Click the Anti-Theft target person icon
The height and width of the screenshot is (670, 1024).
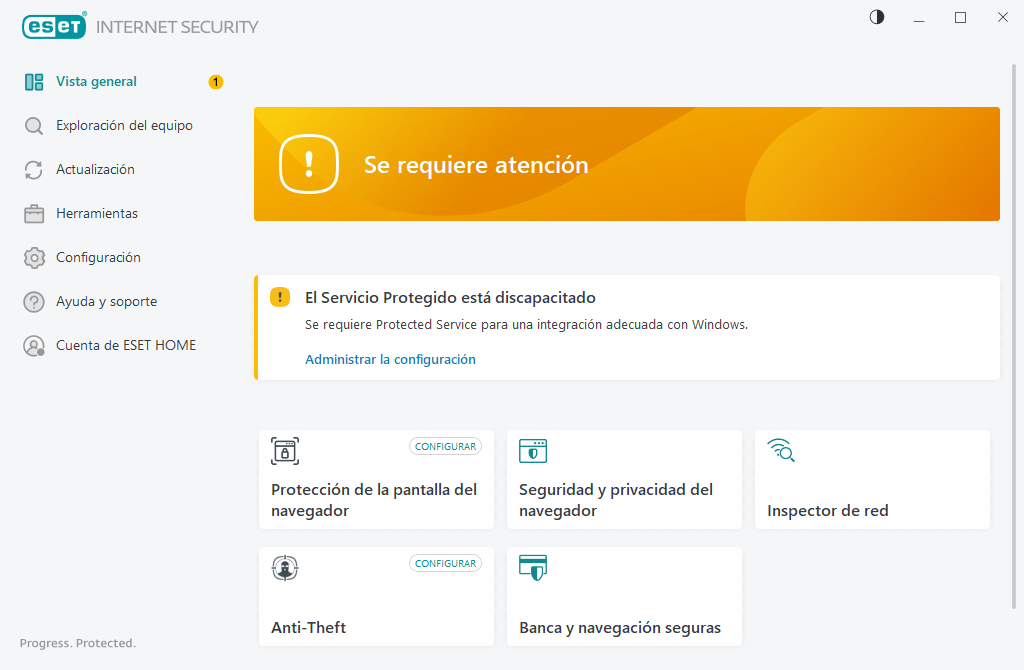(285, 567)
